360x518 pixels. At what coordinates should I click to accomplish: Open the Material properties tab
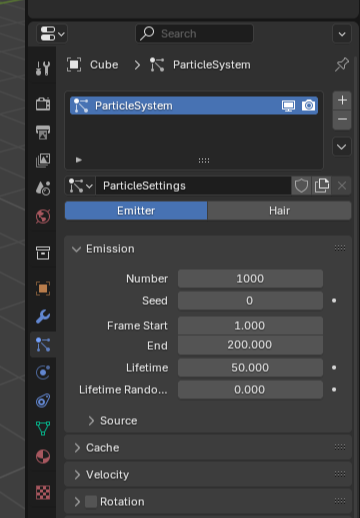(x=43, y=456)
